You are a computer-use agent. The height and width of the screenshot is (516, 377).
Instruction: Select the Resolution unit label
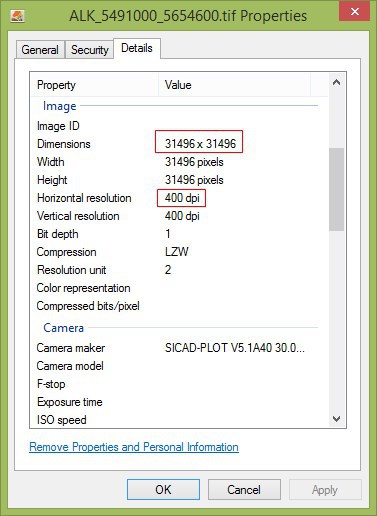(71, 270)
